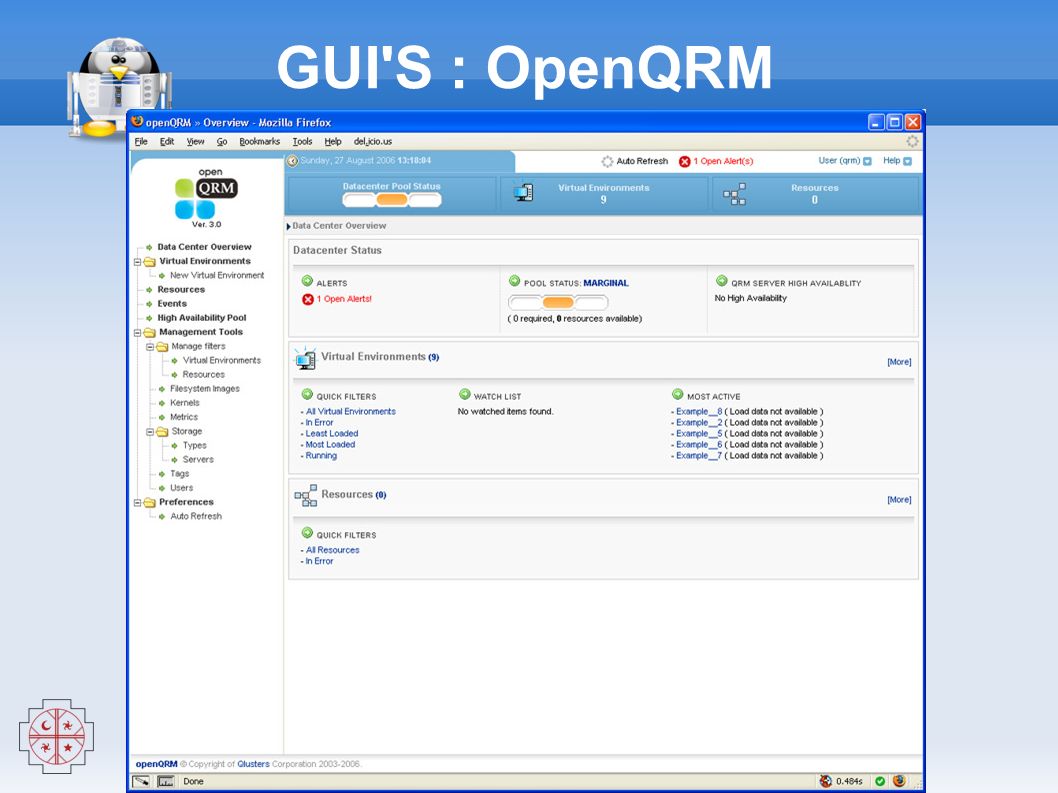Image resolution: width=1058 pixels, height=793 pixels.
Task: Click the All Resources link
Action: (333, 550)
